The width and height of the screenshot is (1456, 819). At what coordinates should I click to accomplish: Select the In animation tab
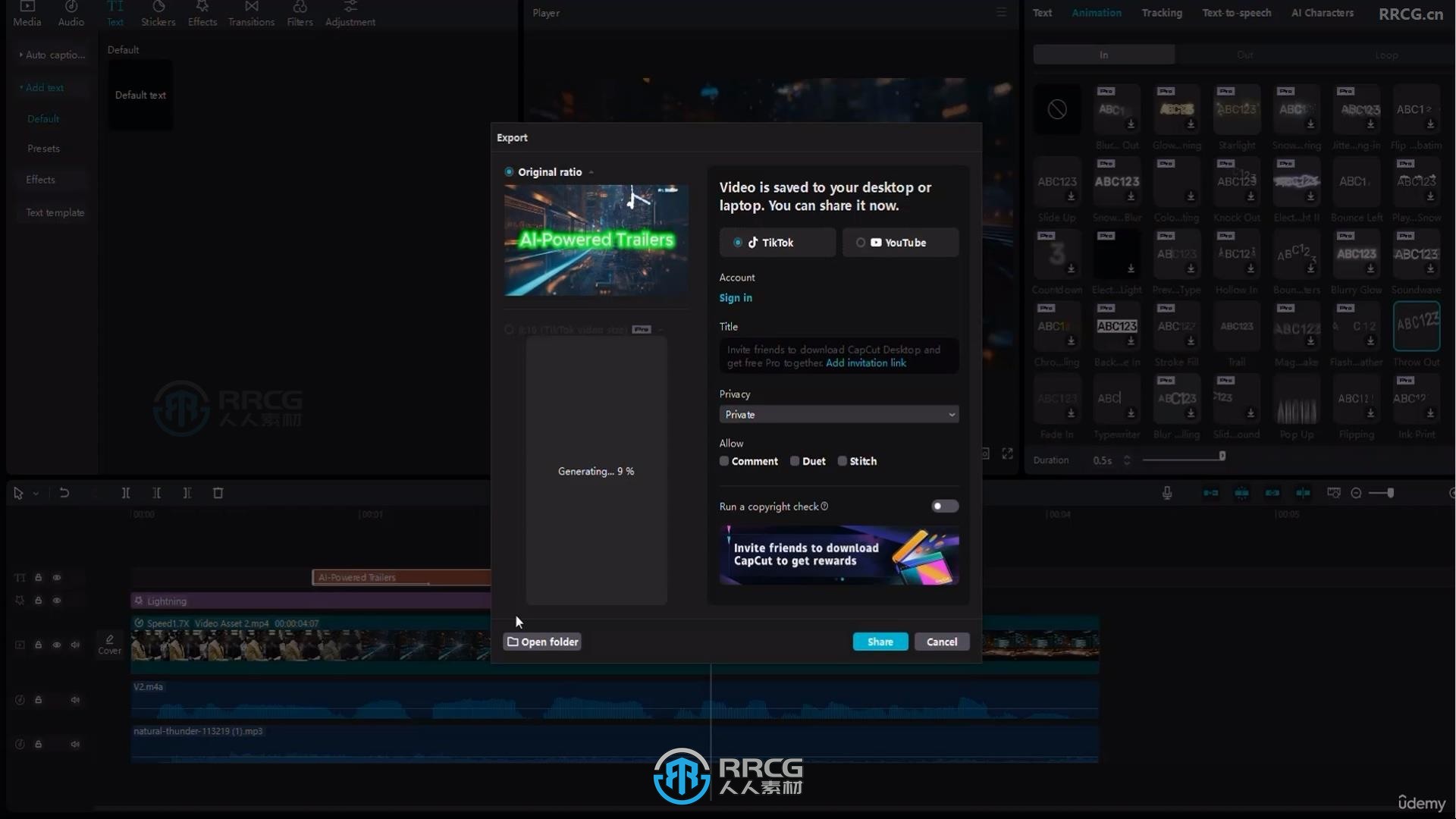(1104, 55)
